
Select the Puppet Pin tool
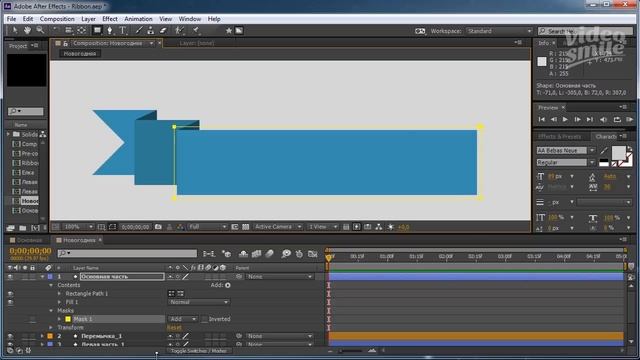point(196,31)
